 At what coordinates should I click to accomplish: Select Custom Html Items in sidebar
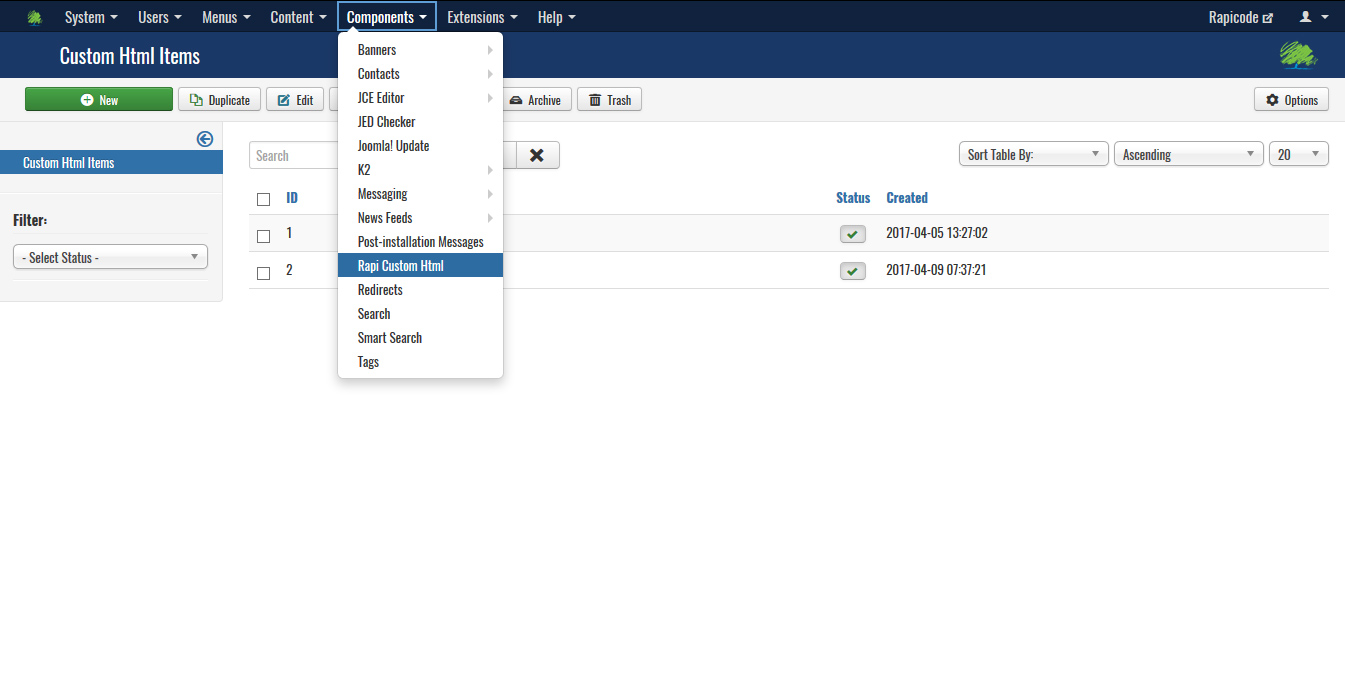(x=111, y=162)
